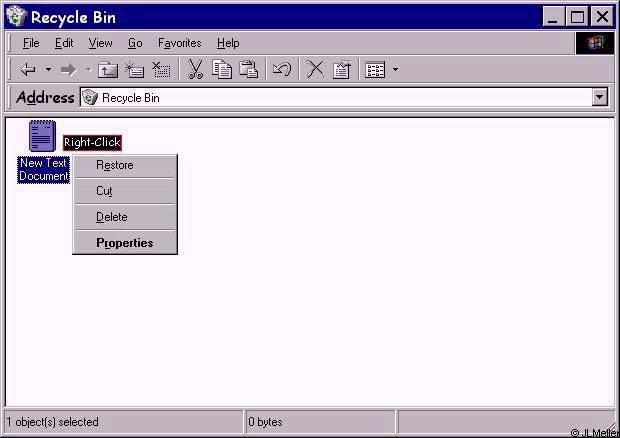Open the Favorites menu
620x438 pixels.
pos(180,43)
